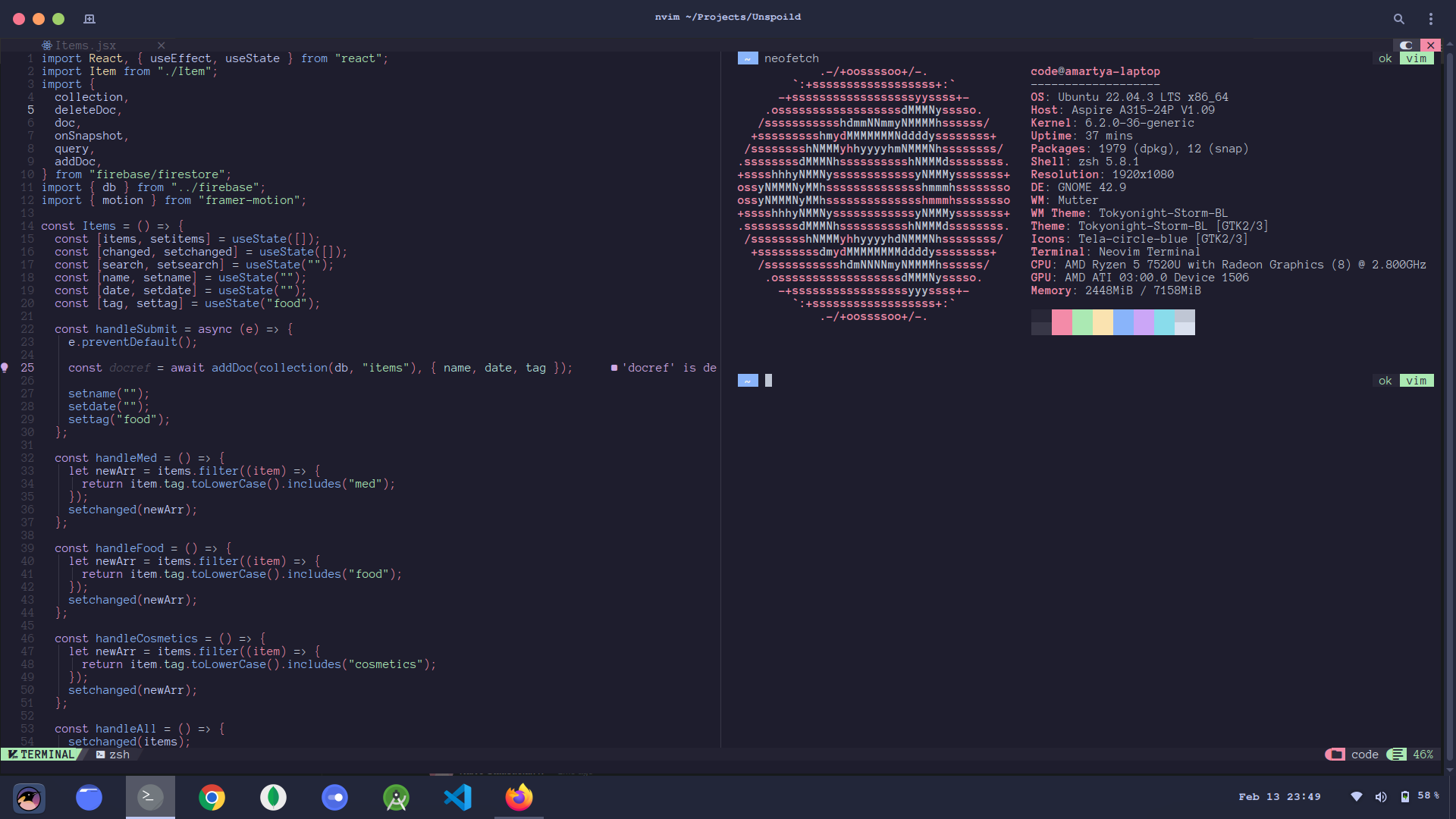Focus the Terminal app in the taskbar

[x=150, y=796]
